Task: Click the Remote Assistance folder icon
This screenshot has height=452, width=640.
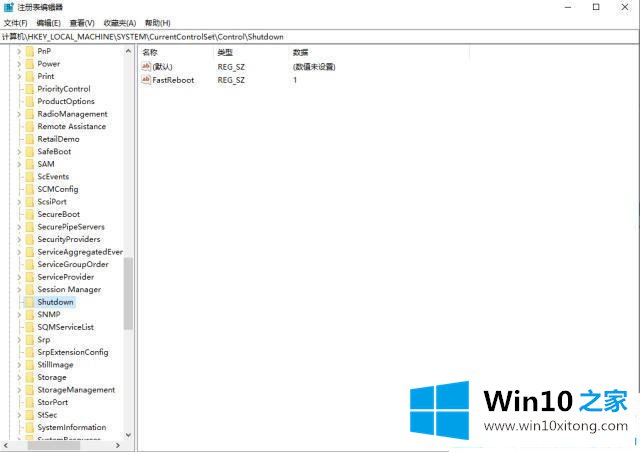Action: (x=29, y=127)
